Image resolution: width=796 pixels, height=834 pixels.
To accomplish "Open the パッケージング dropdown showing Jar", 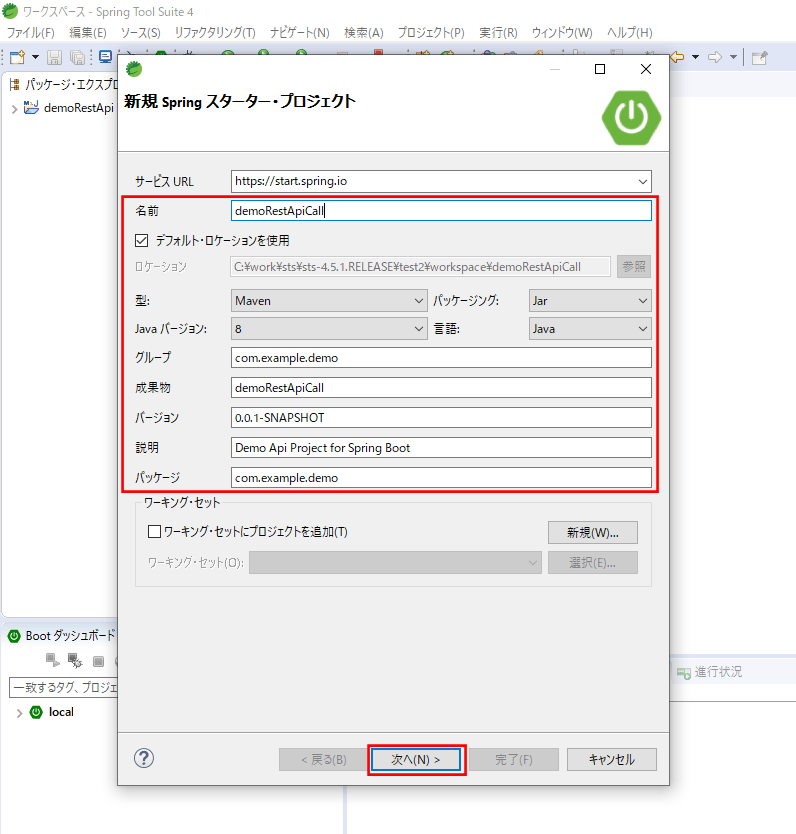I will tap(590, 301).
